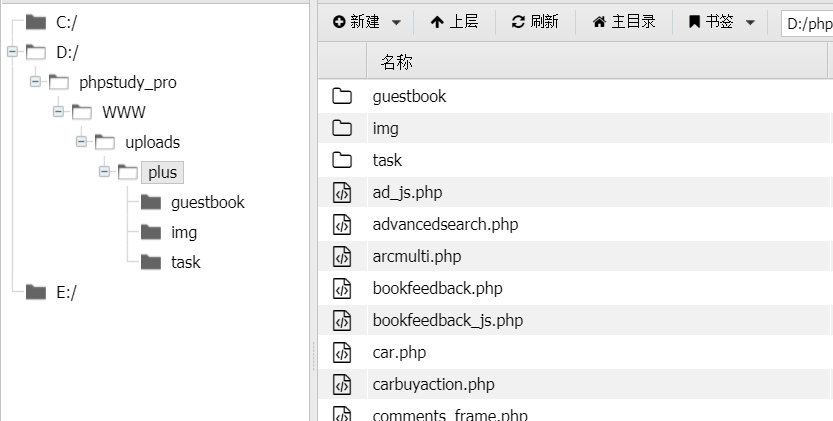This screenshot has height=421, width=833.
Task: Click the folder icon beside img in file list
Action: (x=342, y=128)
